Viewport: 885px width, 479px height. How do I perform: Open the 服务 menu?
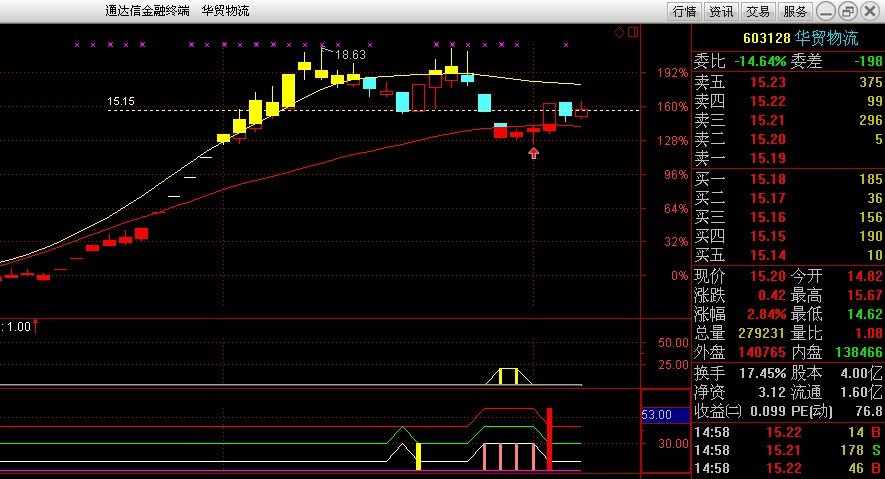click(x=795, y=11)
